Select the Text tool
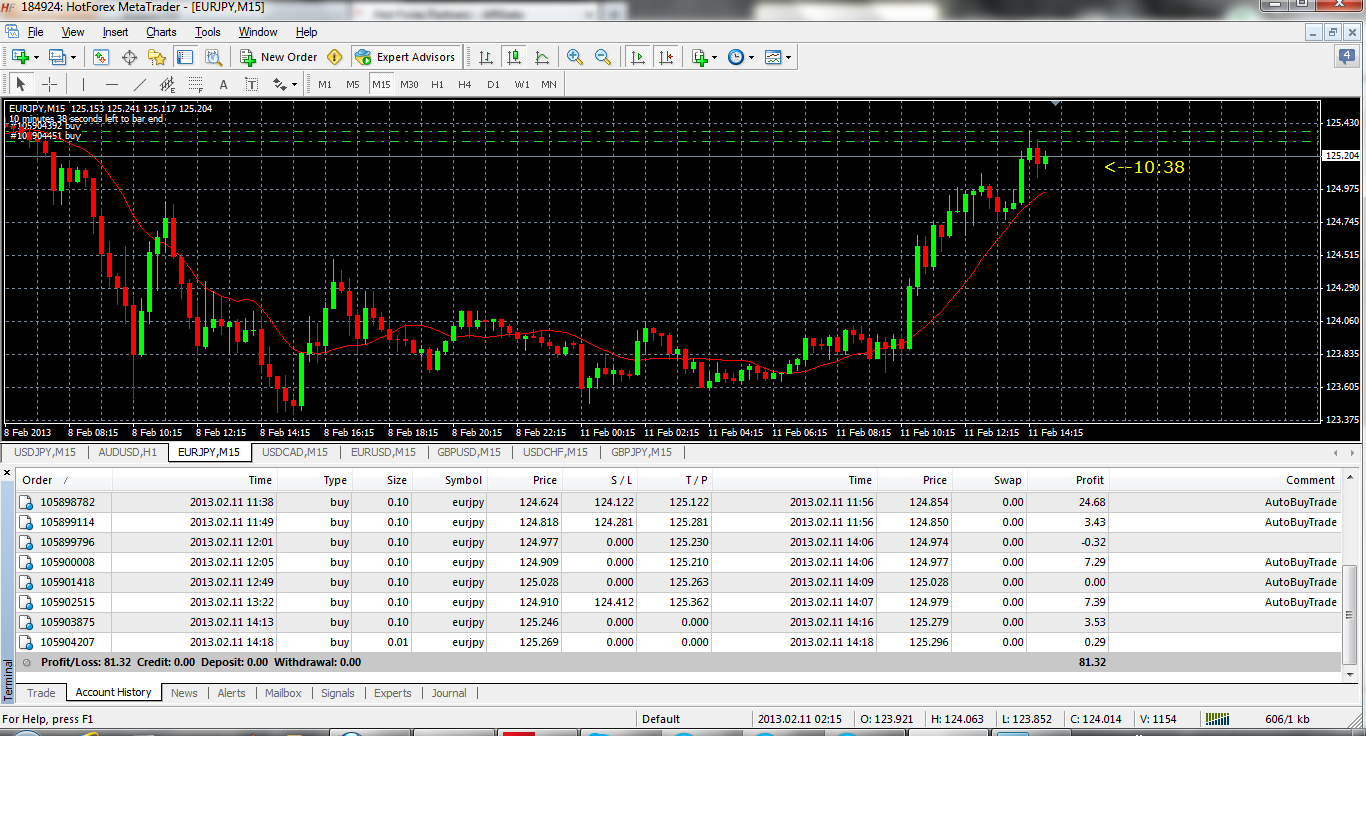 [223, 84]
